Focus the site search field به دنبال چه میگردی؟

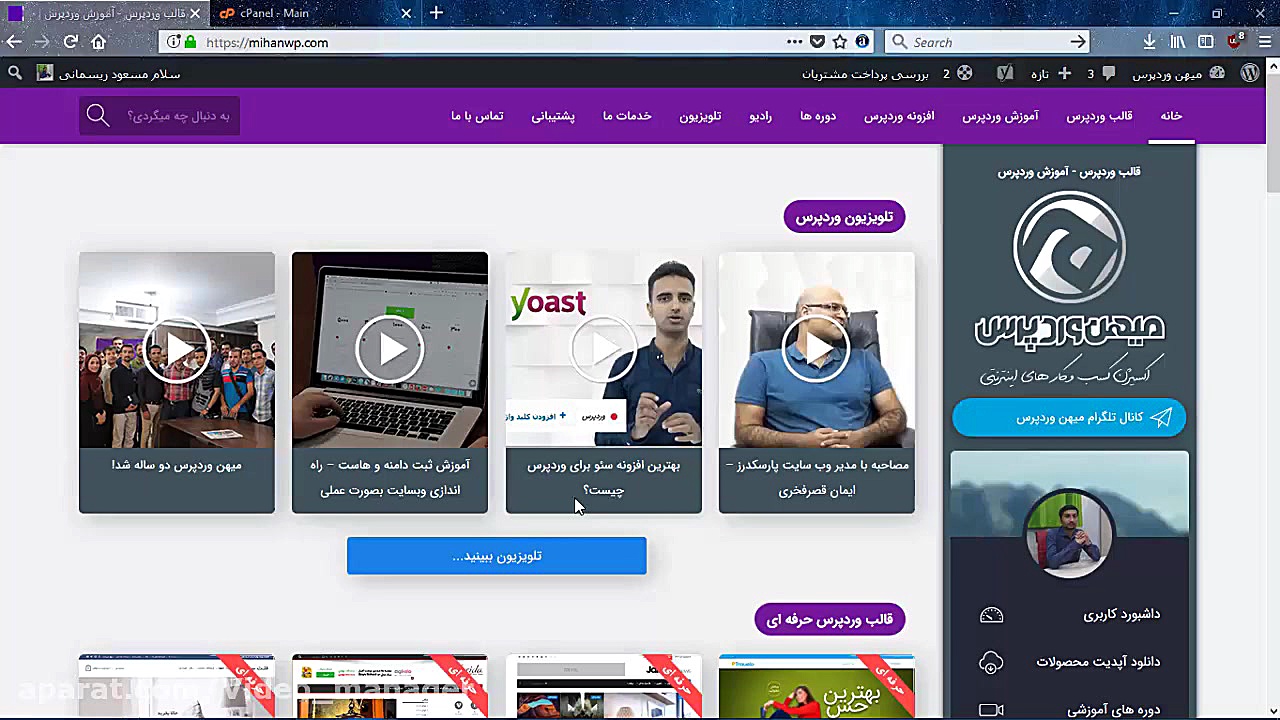(x=160, y=116)
